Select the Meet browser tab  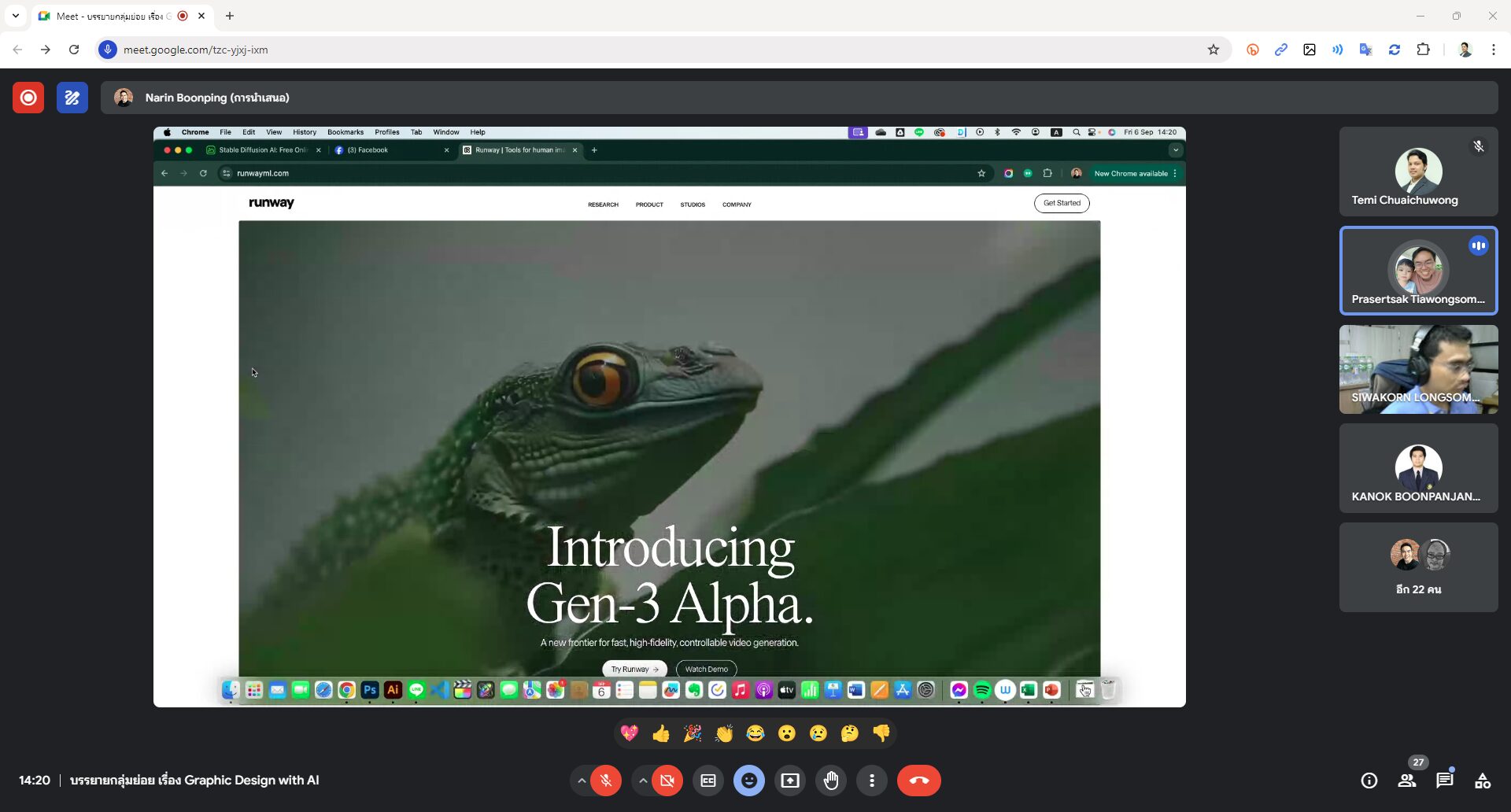coord(114,16)
